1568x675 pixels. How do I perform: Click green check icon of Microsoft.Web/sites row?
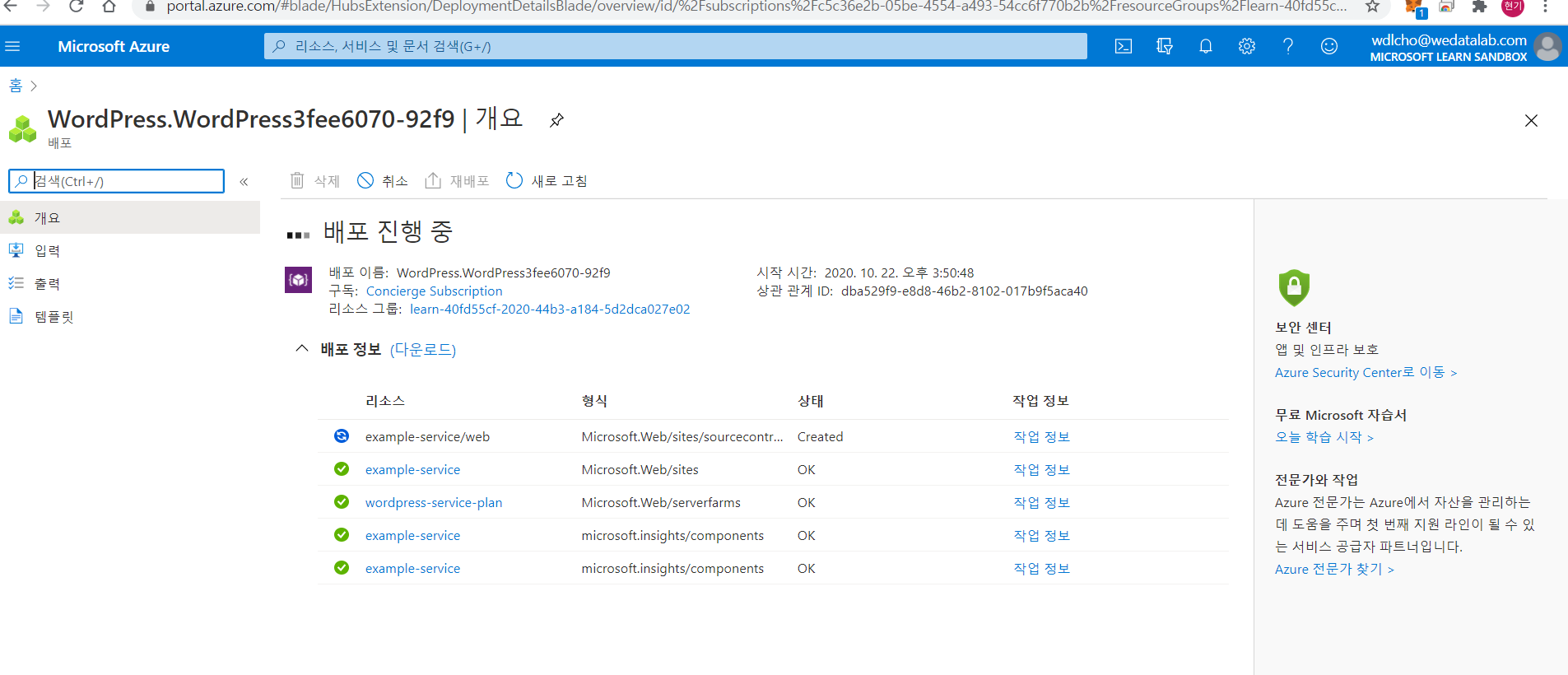pyautogui.click(x=342, y=468)
